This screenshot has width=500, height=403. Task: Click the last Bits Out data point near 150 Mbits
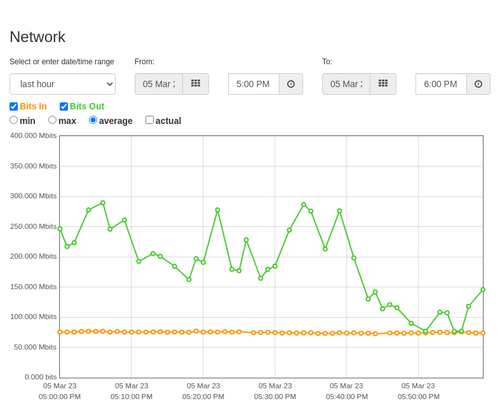click(483, 290)
